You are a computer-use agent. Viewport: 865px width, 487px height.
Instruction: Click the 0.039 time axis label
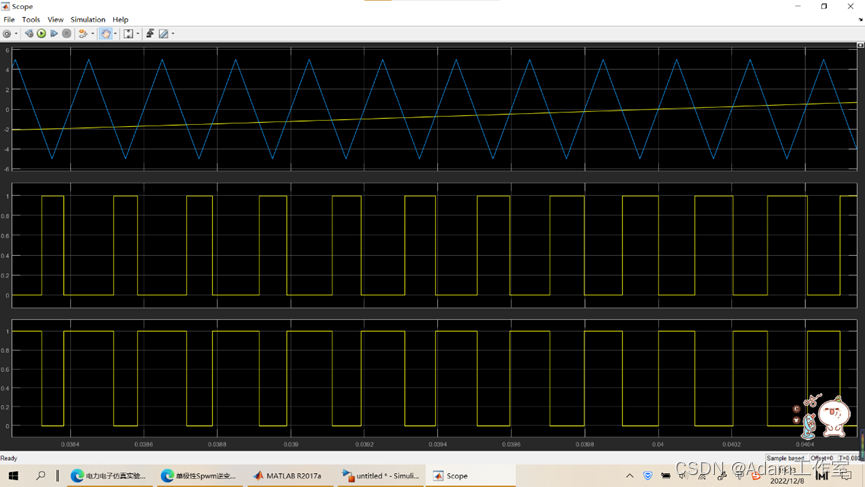[291, 444]
